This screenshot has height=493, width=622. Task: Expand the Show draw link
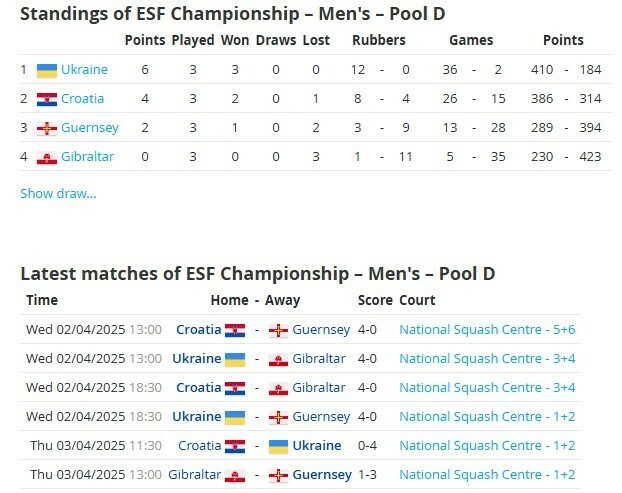point(58,193)
